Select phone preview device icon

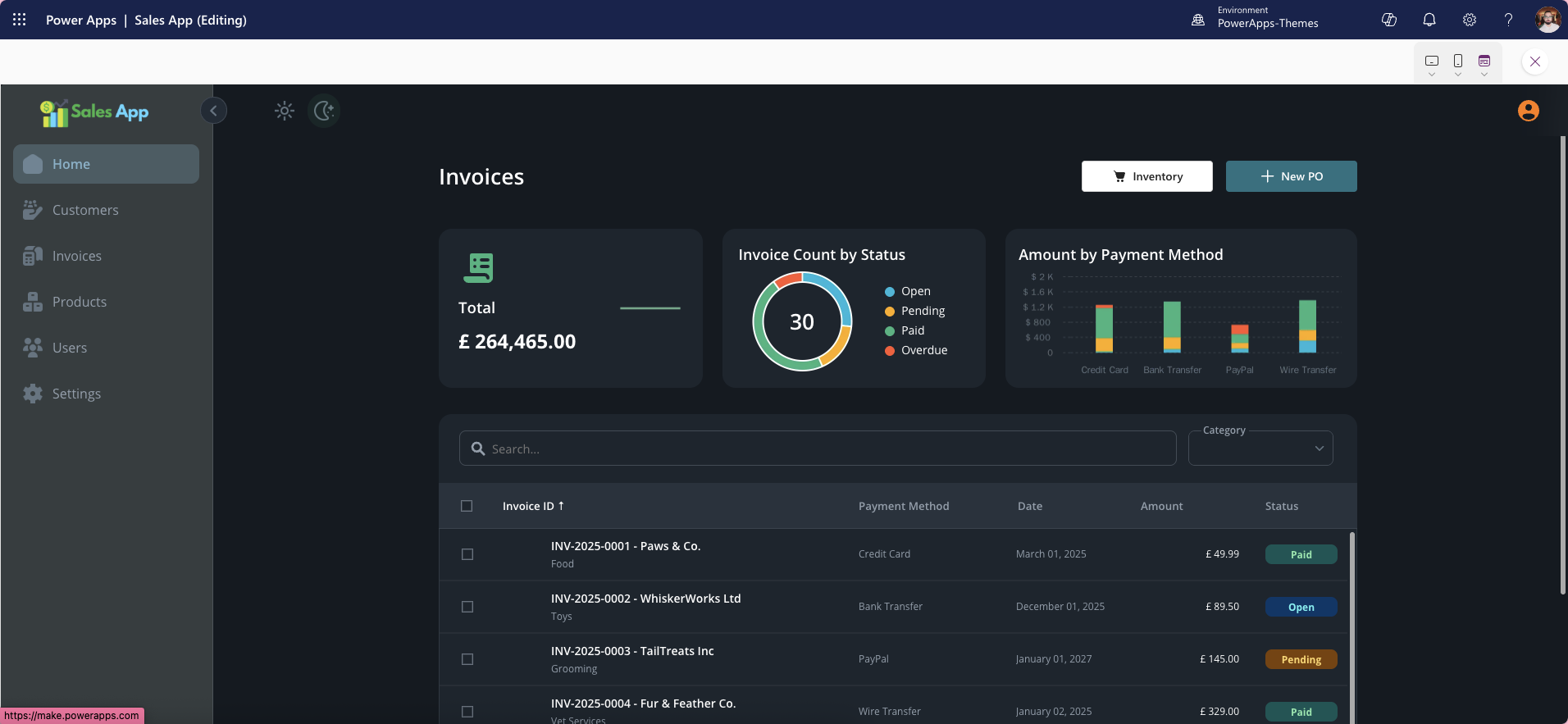tap(1458, 61)
